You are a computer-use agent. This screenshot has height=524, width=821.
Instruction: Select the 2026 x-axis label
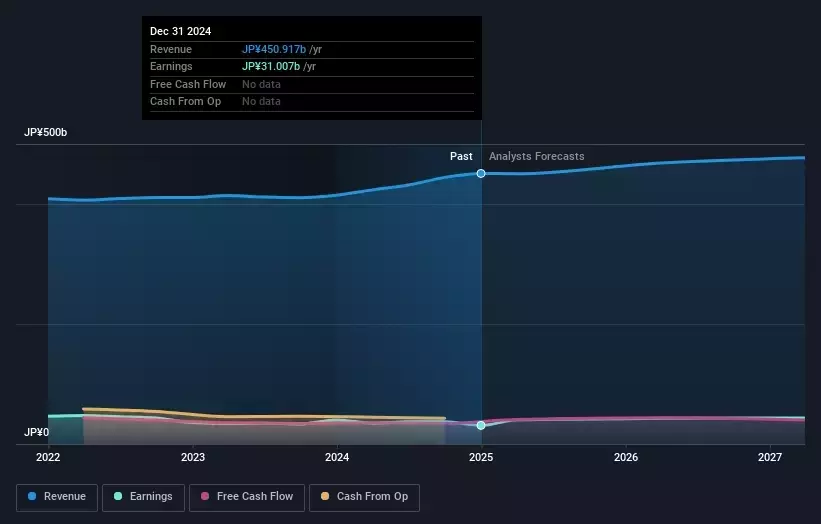[x=626, y=458]
